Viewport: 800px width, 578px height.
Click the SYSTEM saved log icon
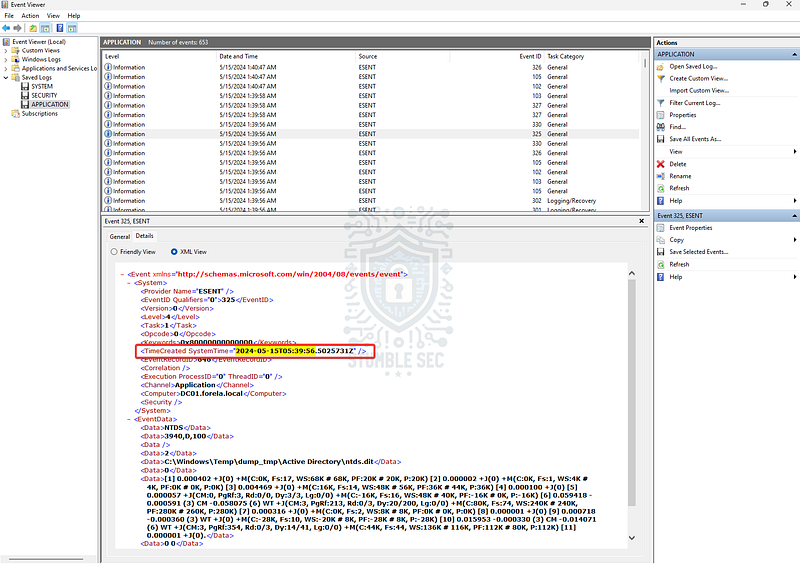[24, 86]
